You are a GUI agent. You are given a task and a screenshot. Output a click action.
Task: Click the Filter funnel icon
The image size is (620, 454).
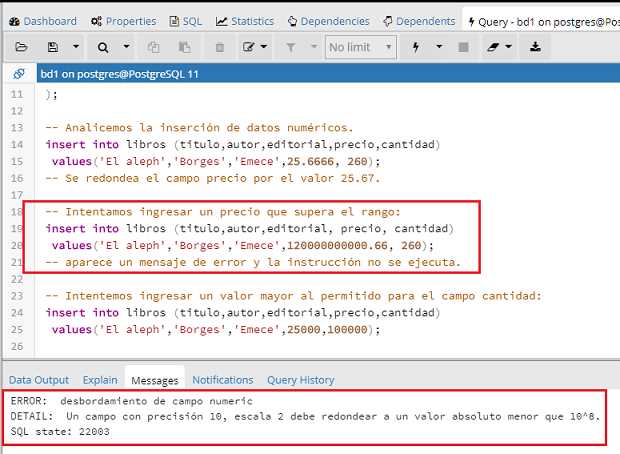coord(291,47)
